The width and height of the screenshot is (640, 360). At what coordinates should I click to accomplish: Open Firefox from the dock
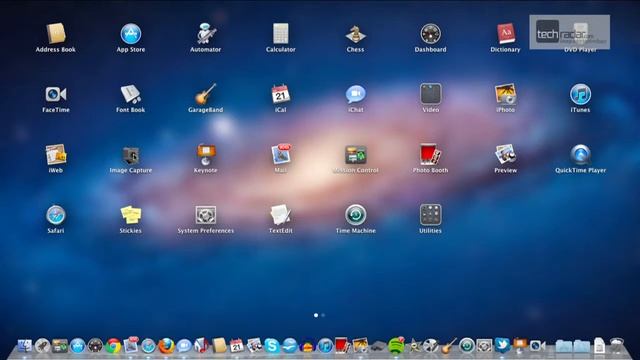tap(166, 346)
